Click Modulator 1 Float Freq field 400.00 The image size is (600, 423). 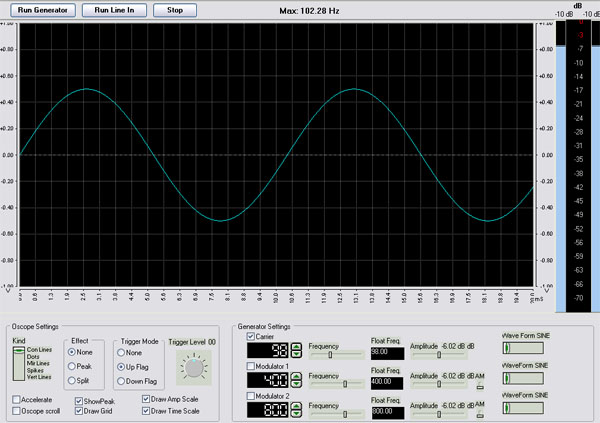(387, 383)
